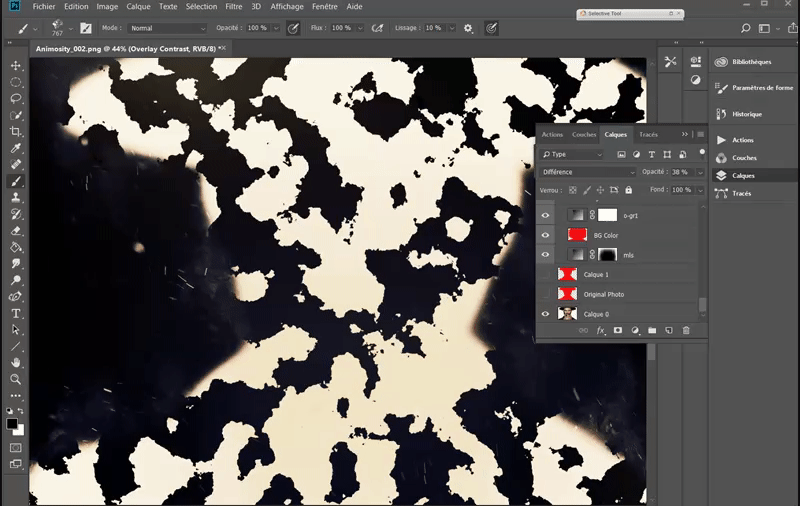Image resolution: width=800 pixels, height=506 pixels.
Task: Open smoothing options gear icon
Action: pos(468,28)
